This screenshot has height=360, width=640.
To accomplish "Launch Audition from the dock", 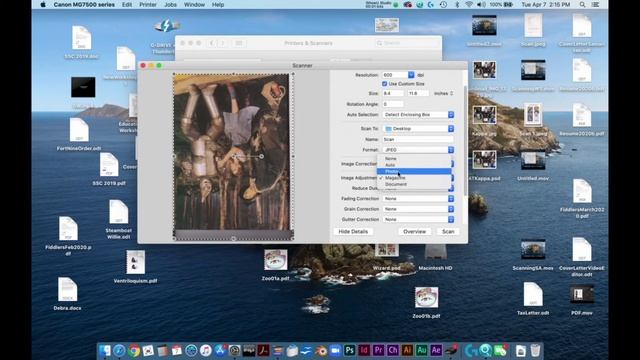I will (422, 350).
